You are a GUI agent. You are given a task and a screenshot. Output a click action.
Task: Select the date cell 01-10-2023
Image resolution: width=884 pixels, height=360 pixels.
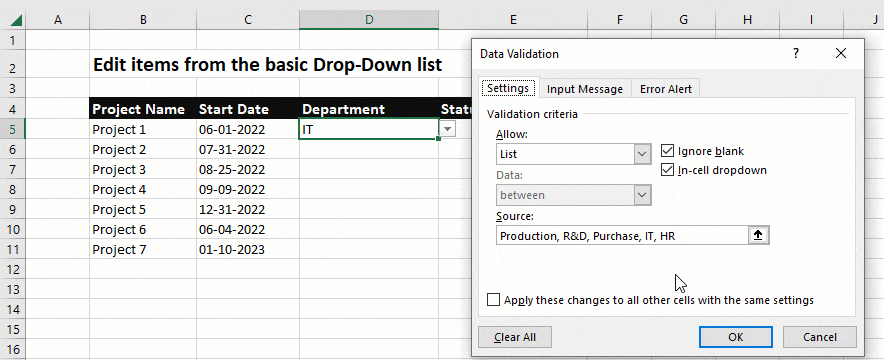coord(248,249)
